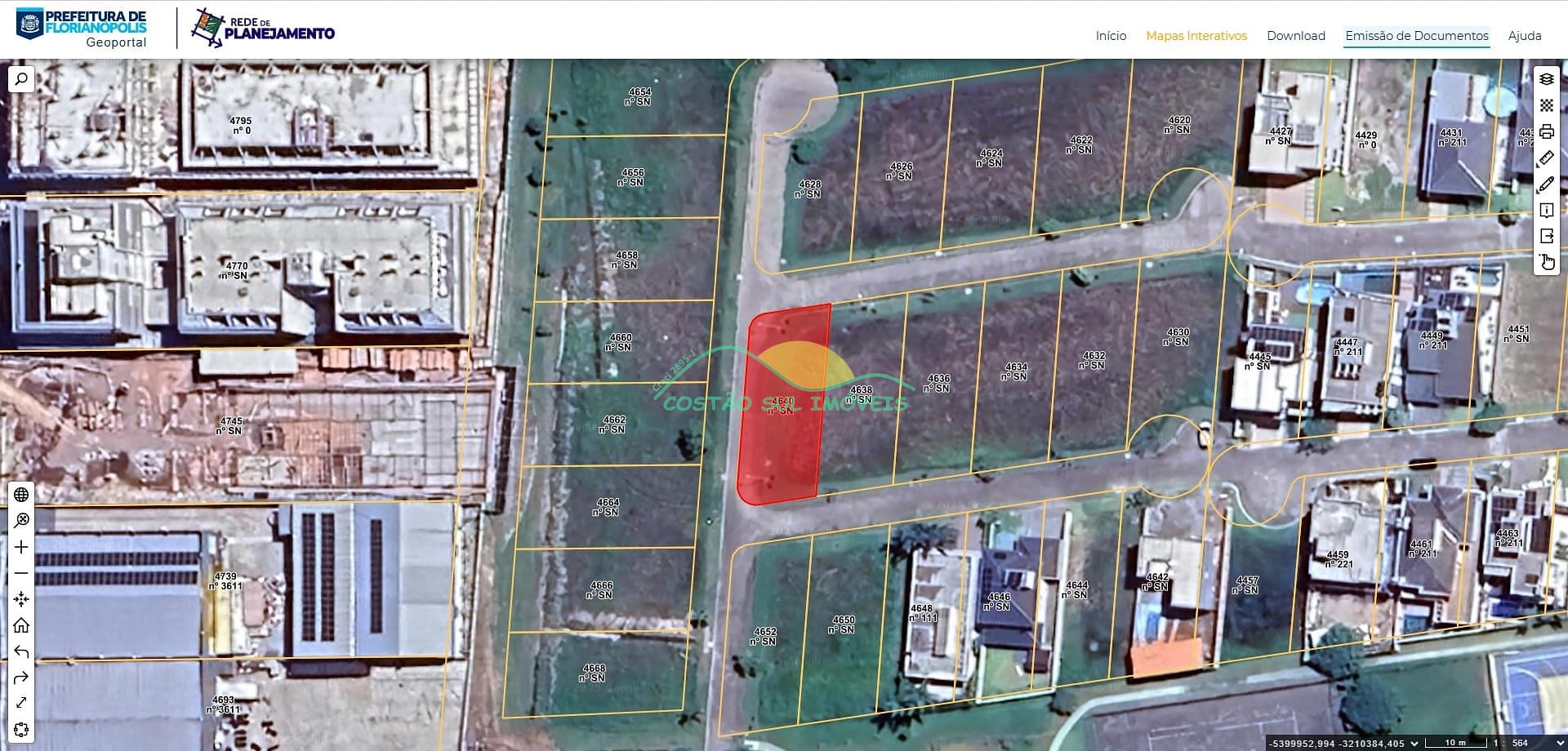Image resolution: width=1568 pixels, height=751 pixels.
Task: Go to next map extent arrow
Action: coord(21,678)
